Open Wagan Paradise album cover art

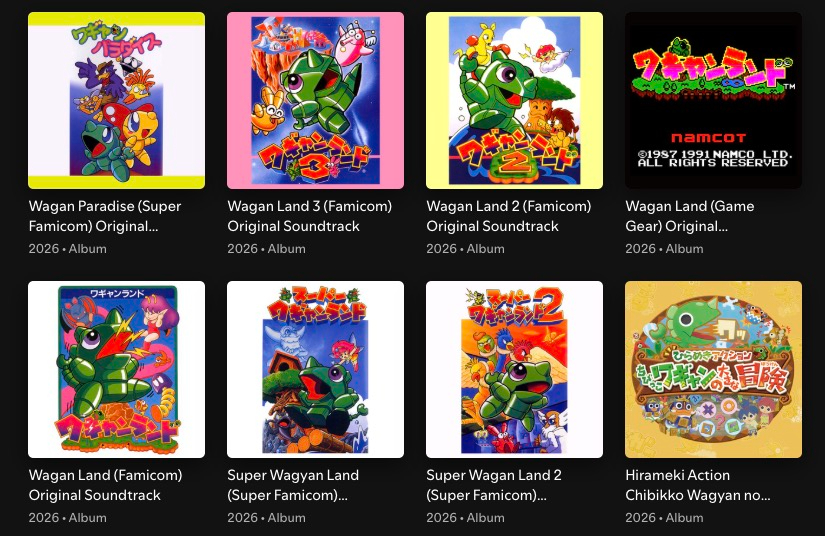116,100
